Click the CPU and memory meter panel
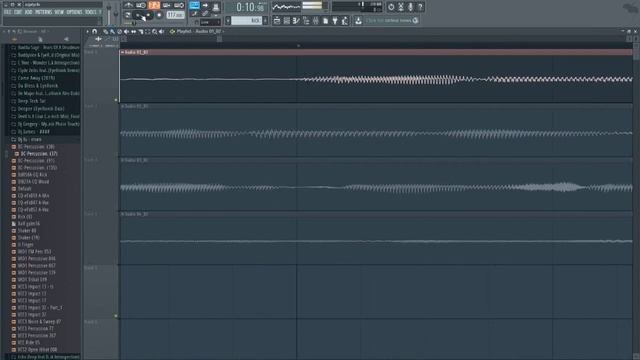Screen dimensions: 640x360 tap(357, 7)
